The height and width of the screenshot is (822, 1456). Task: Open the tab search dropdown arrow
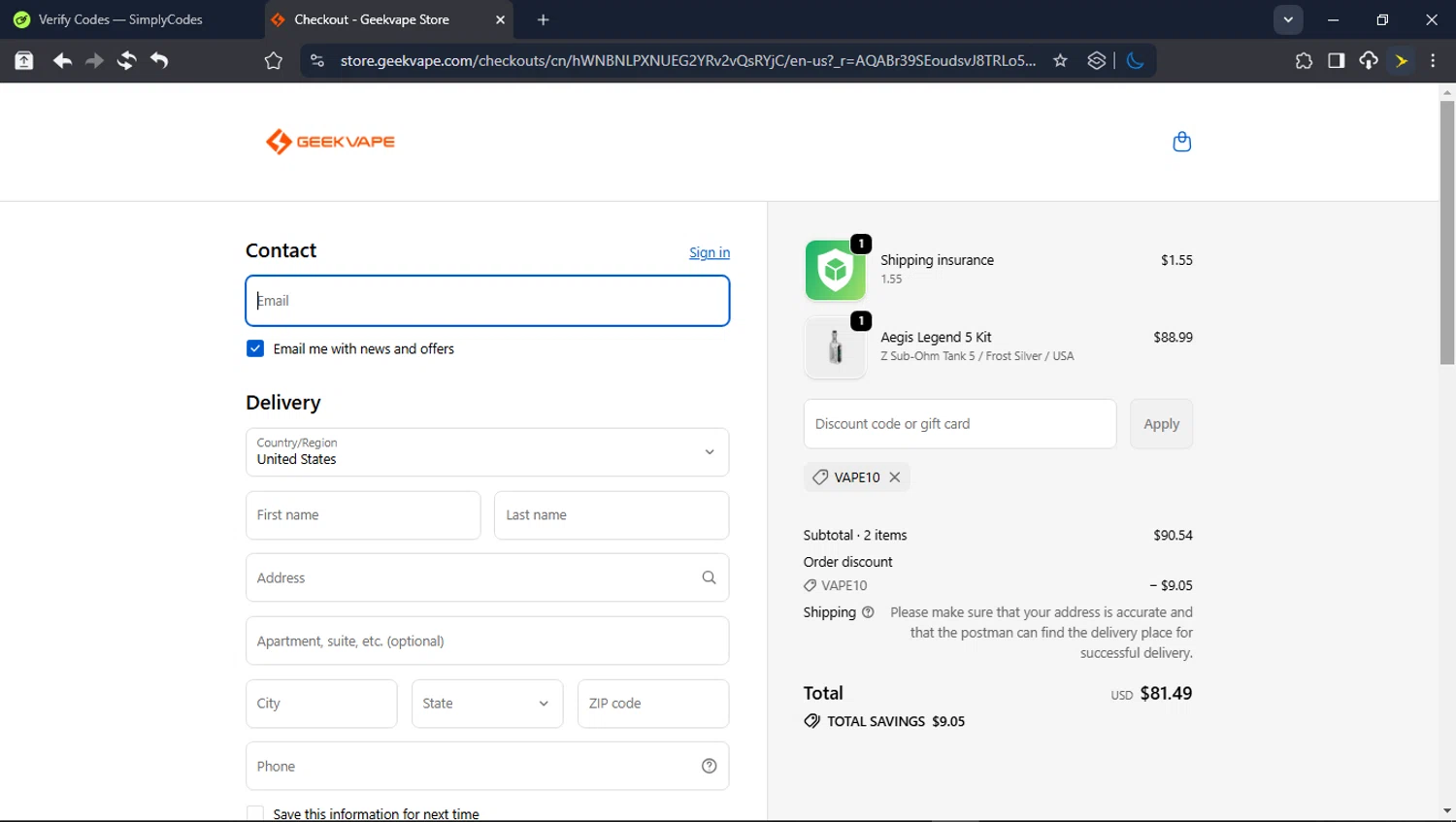coord(1288,19)
